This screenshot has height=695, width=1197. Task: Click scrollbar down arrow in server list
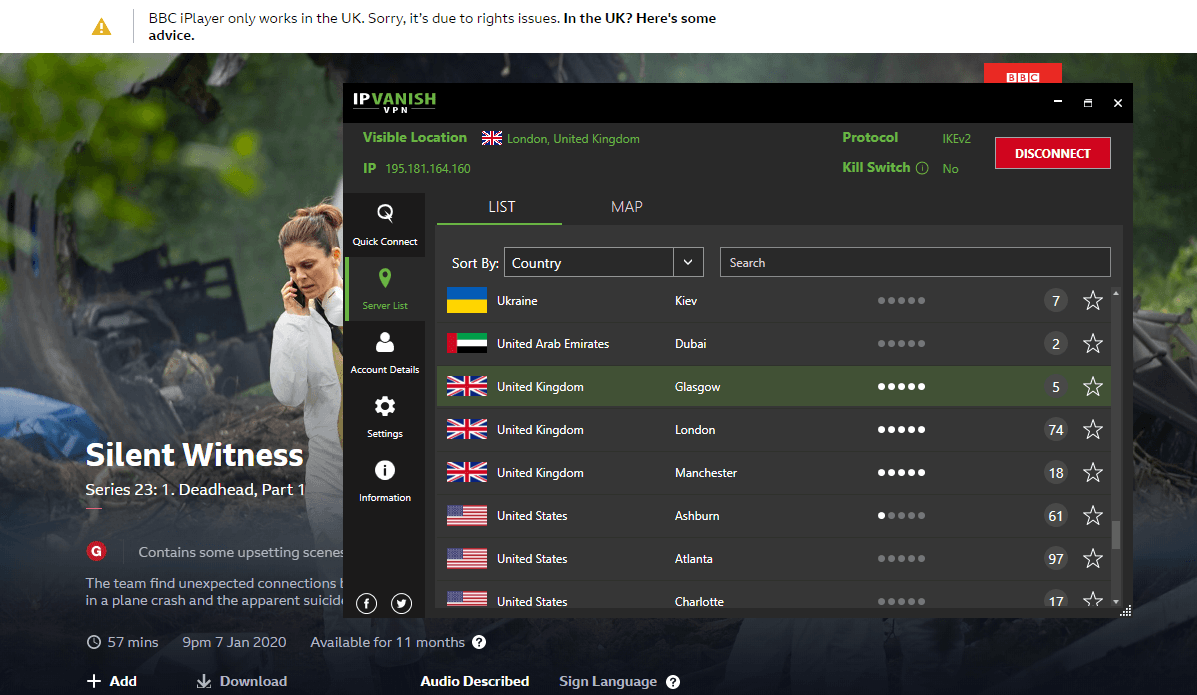pyautogui.click(x=1116, y=602)
